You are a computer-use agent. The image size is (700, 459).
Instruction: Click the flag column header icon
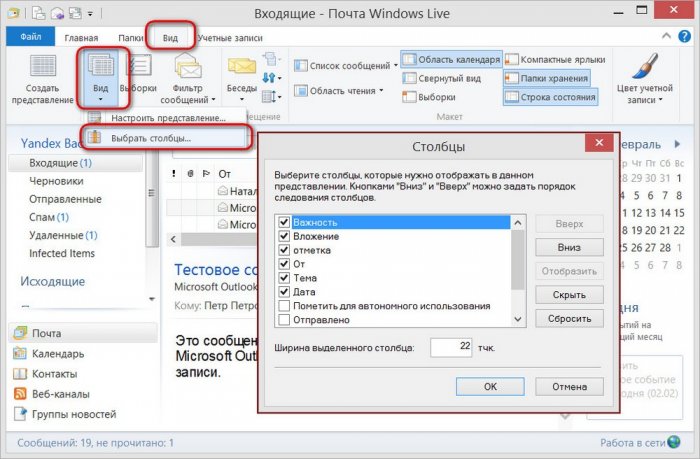click(x=206, y=173)
